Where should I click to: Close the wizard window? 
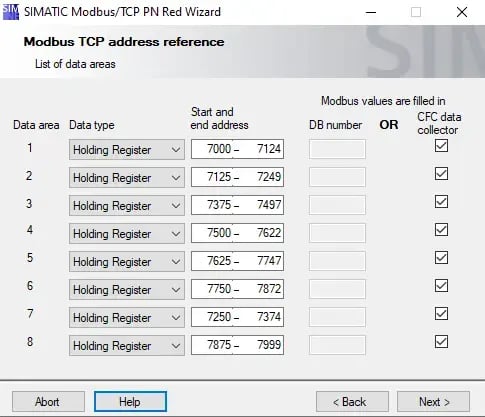[462, 12]
